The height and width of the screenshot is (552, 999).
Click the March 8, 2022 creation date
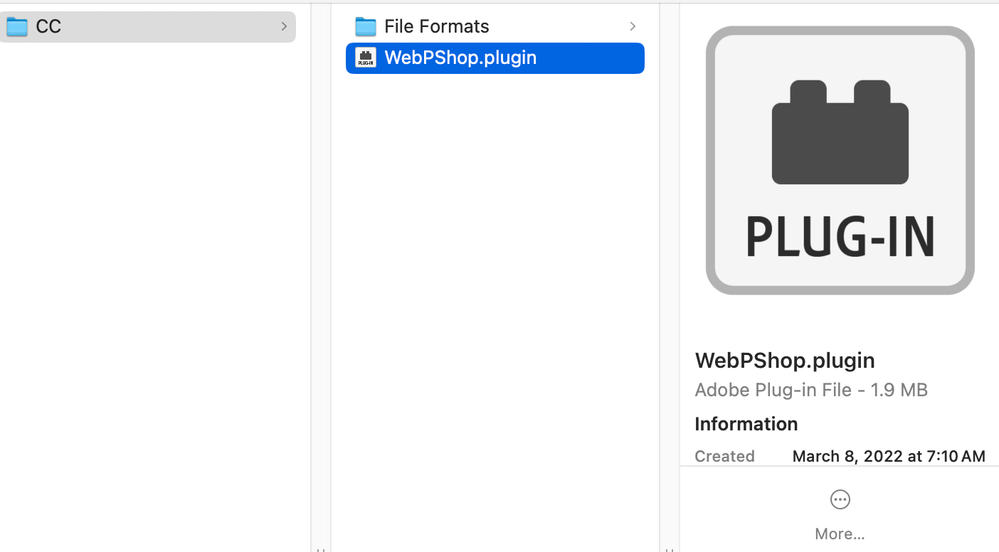point(888,456)
